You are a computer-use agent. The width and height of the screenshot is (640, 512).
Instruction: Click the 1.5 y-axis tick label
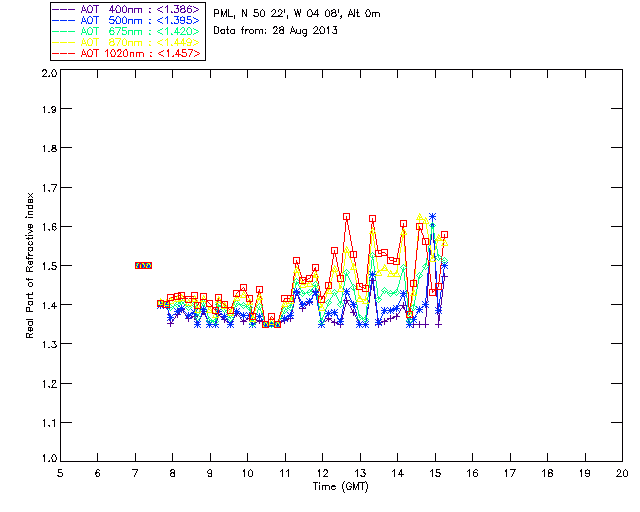click(49, 266)
